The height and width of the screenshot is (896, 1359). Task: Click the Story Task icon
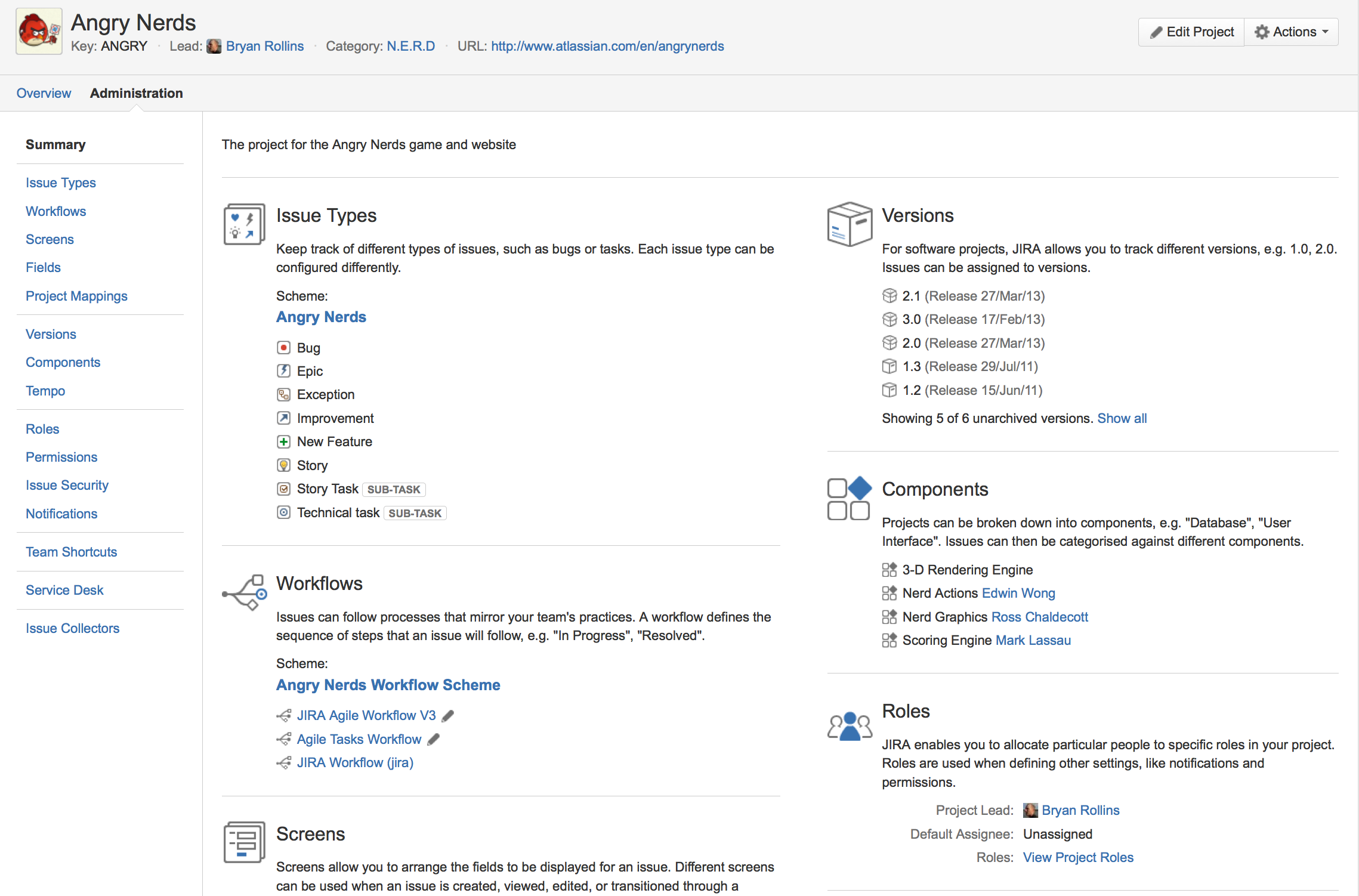click(x=284, y=489)
